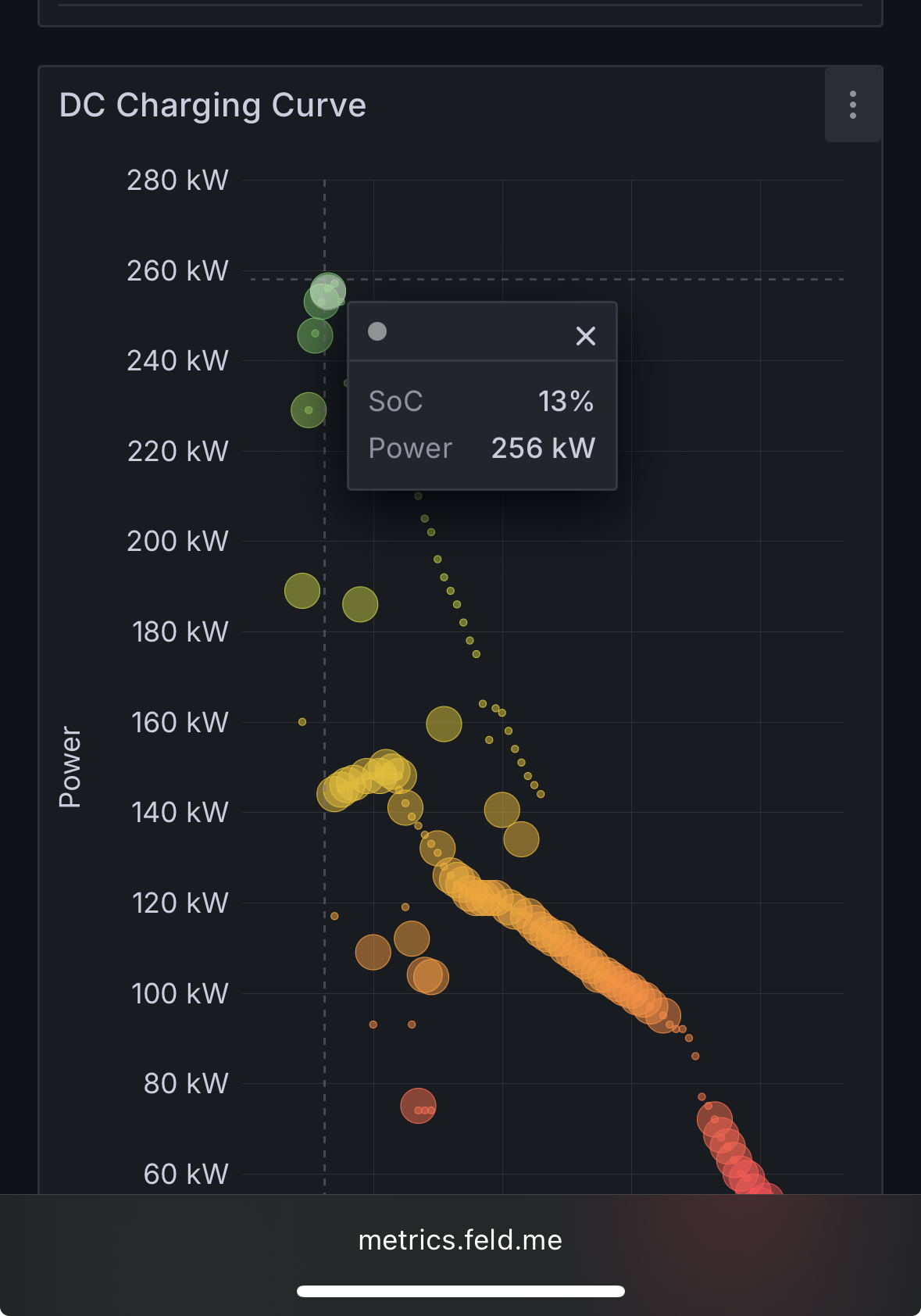This screenshot has height=1316, width=921.
Task: Click the 60 kW axis label
Action: pyautogui.click(x=186, y=1174)
